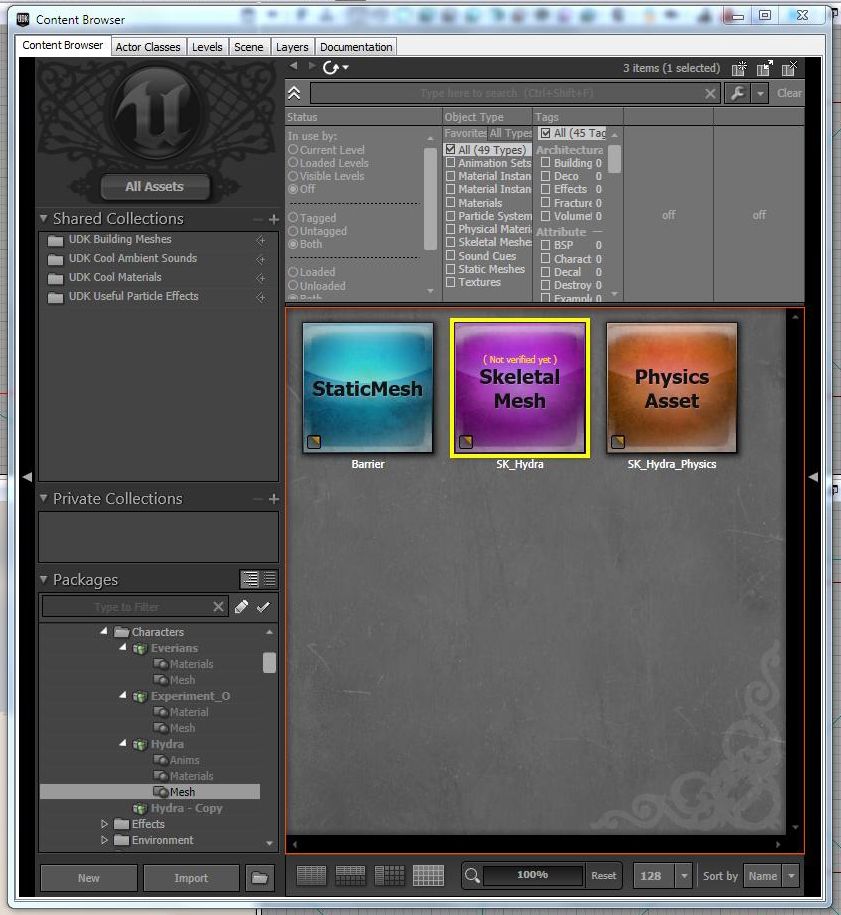Collapse the Shared Collections section
The image size is (841, 915).
(44, 218)
